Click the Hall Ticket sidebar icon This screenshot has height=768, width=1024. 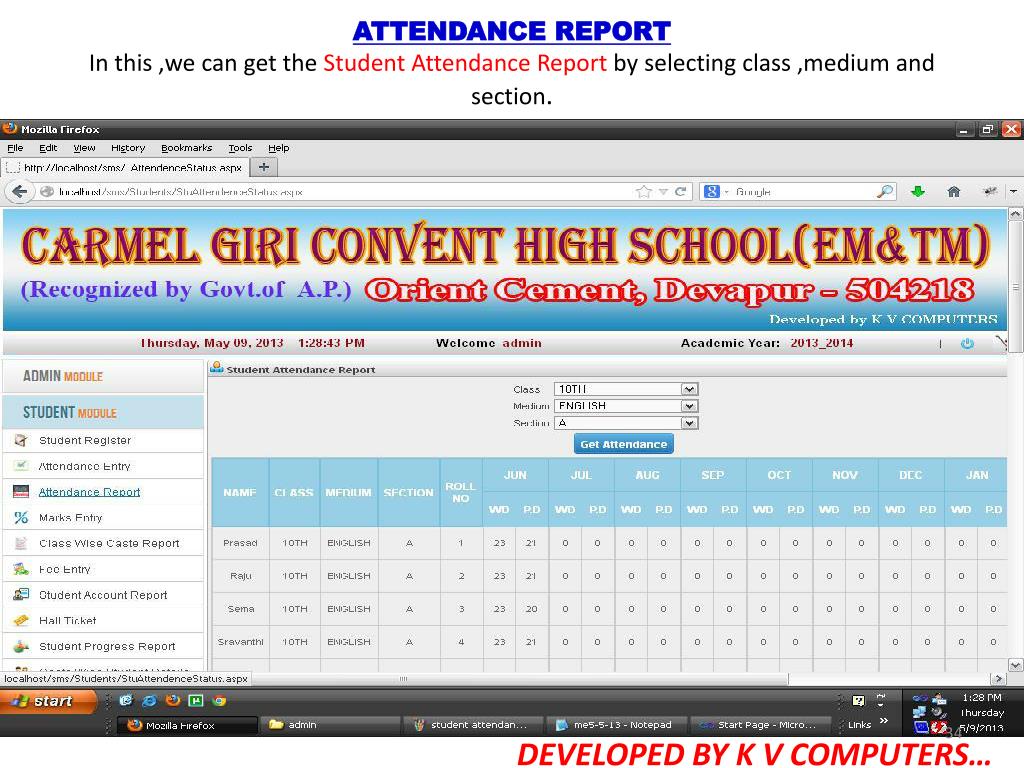pos(21,620)
